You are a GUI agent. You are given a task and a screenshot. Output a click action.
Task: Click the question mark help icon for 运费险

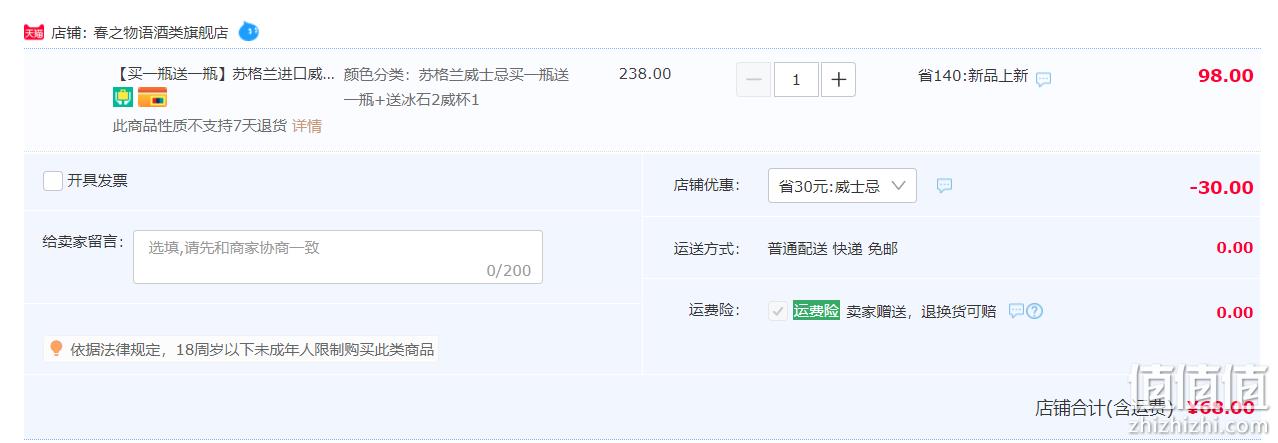pyautogui.click(x=1035, y=311)
